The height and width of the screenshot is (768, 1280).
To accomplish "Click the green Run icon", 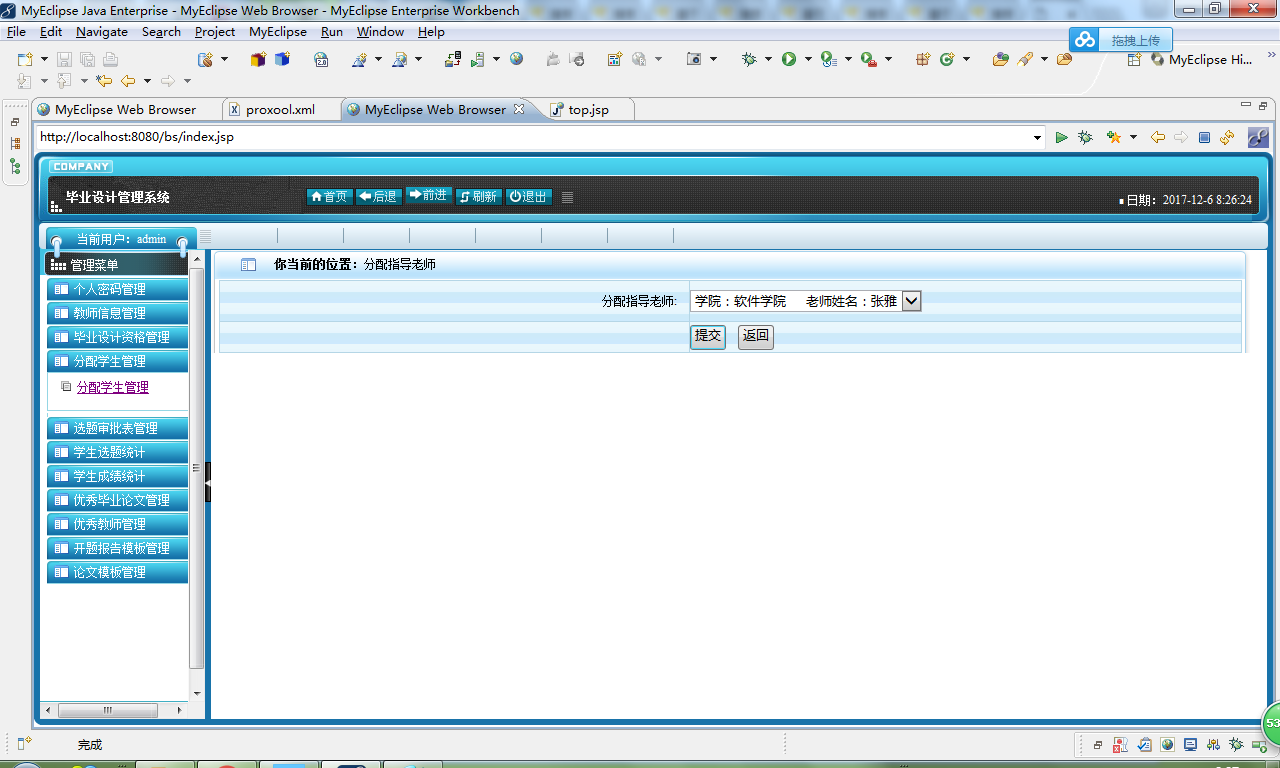I will (790, 60).
